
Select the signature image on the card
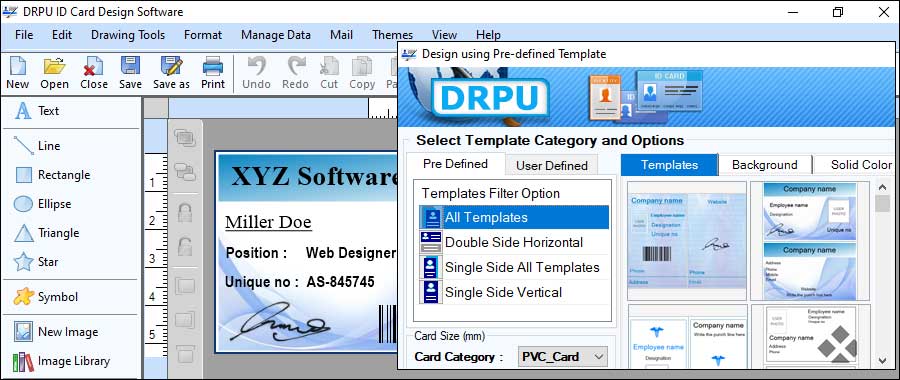pos(280,322)
